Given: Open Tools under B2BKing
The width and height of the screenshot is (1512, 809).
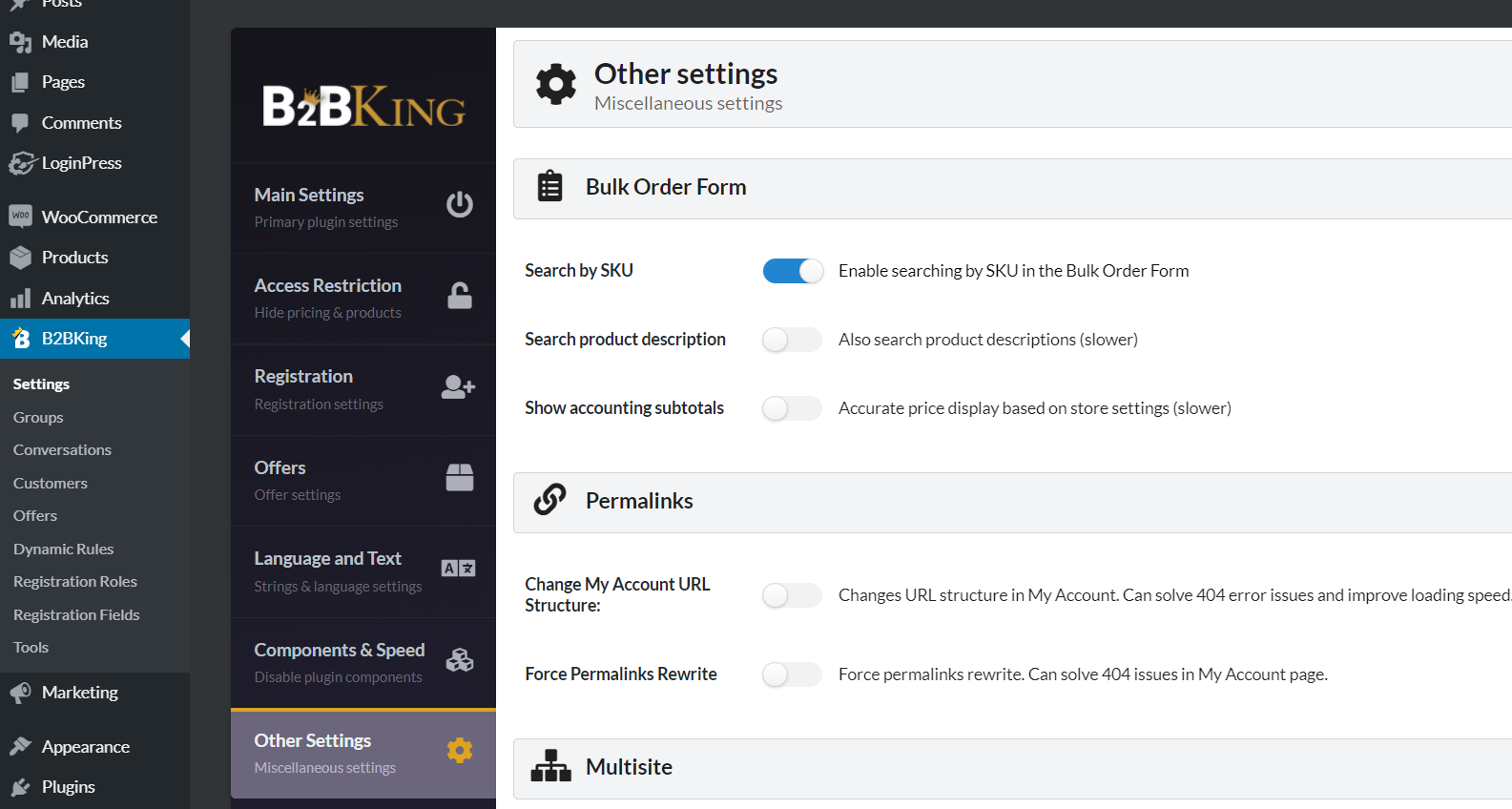Looking at the screenshot, I should tap(31, 647).
